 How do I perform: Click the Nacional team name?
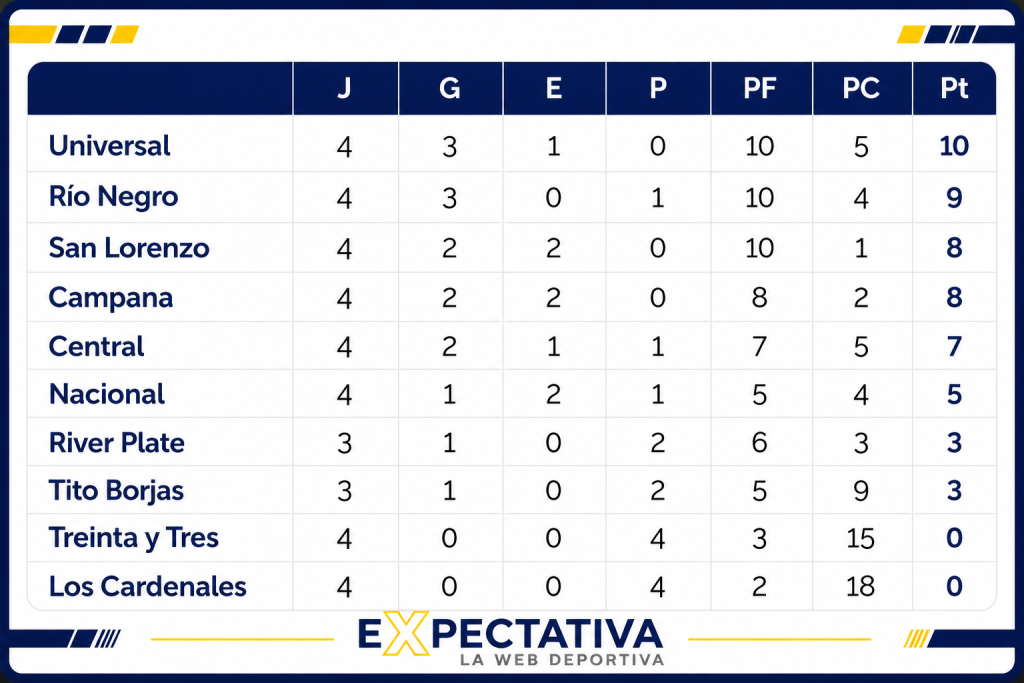(106, 394)
